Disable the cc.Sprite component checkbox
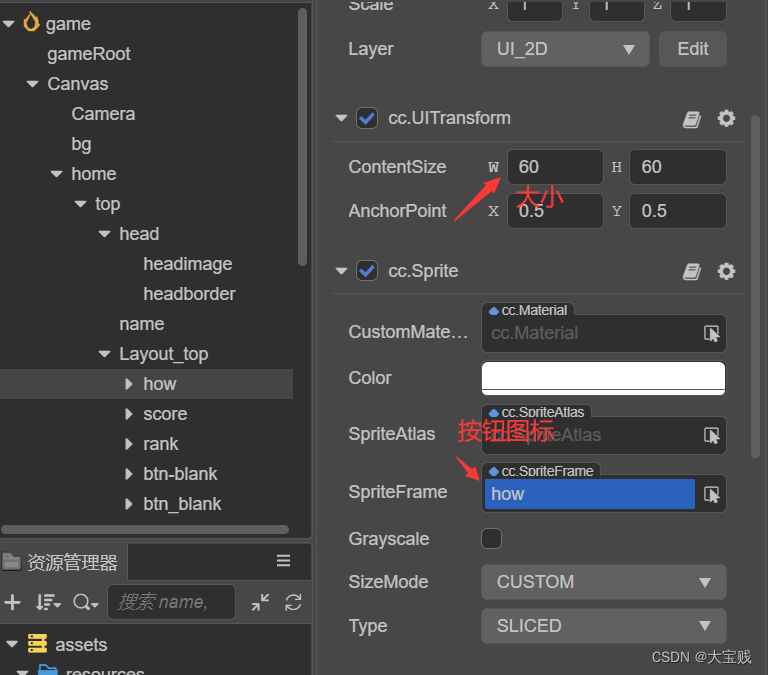 pos(367,271)
